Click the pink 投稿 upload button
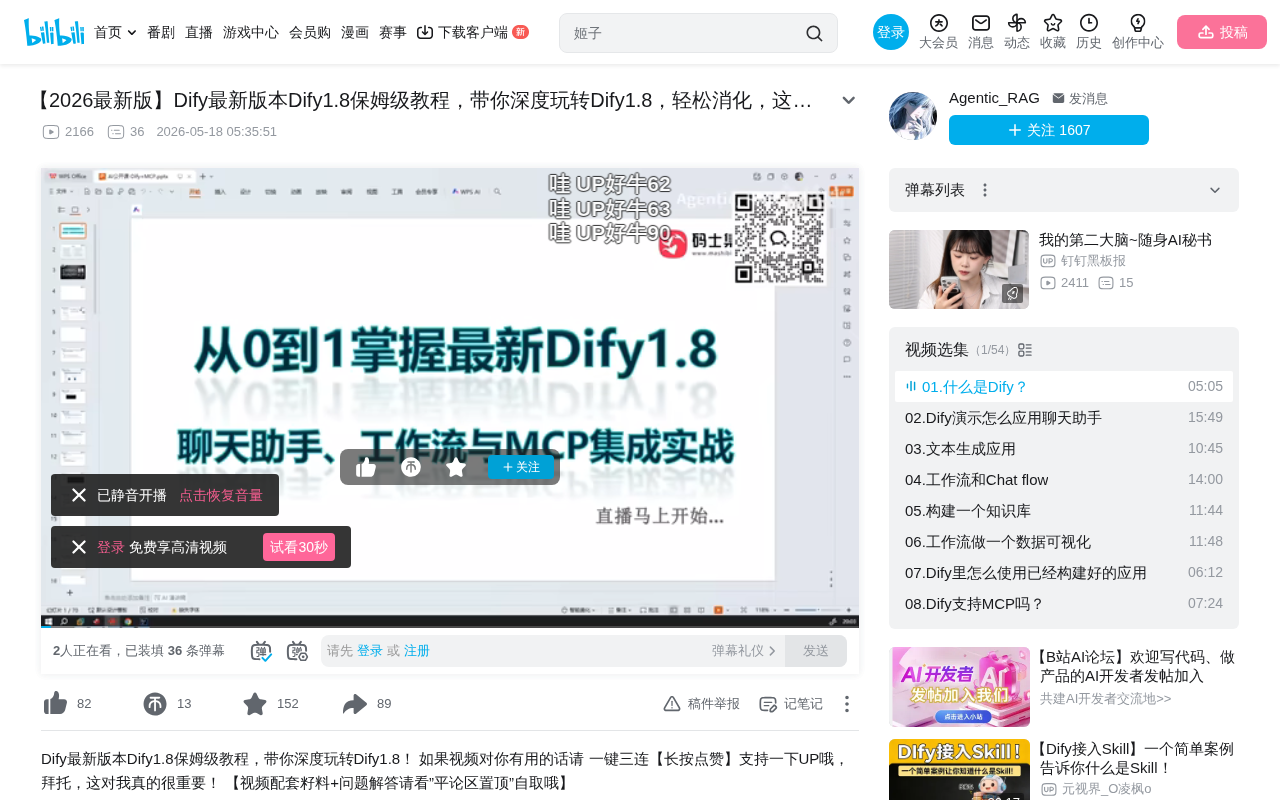This screenshot has width=1280, height=800. [1222, 32]
